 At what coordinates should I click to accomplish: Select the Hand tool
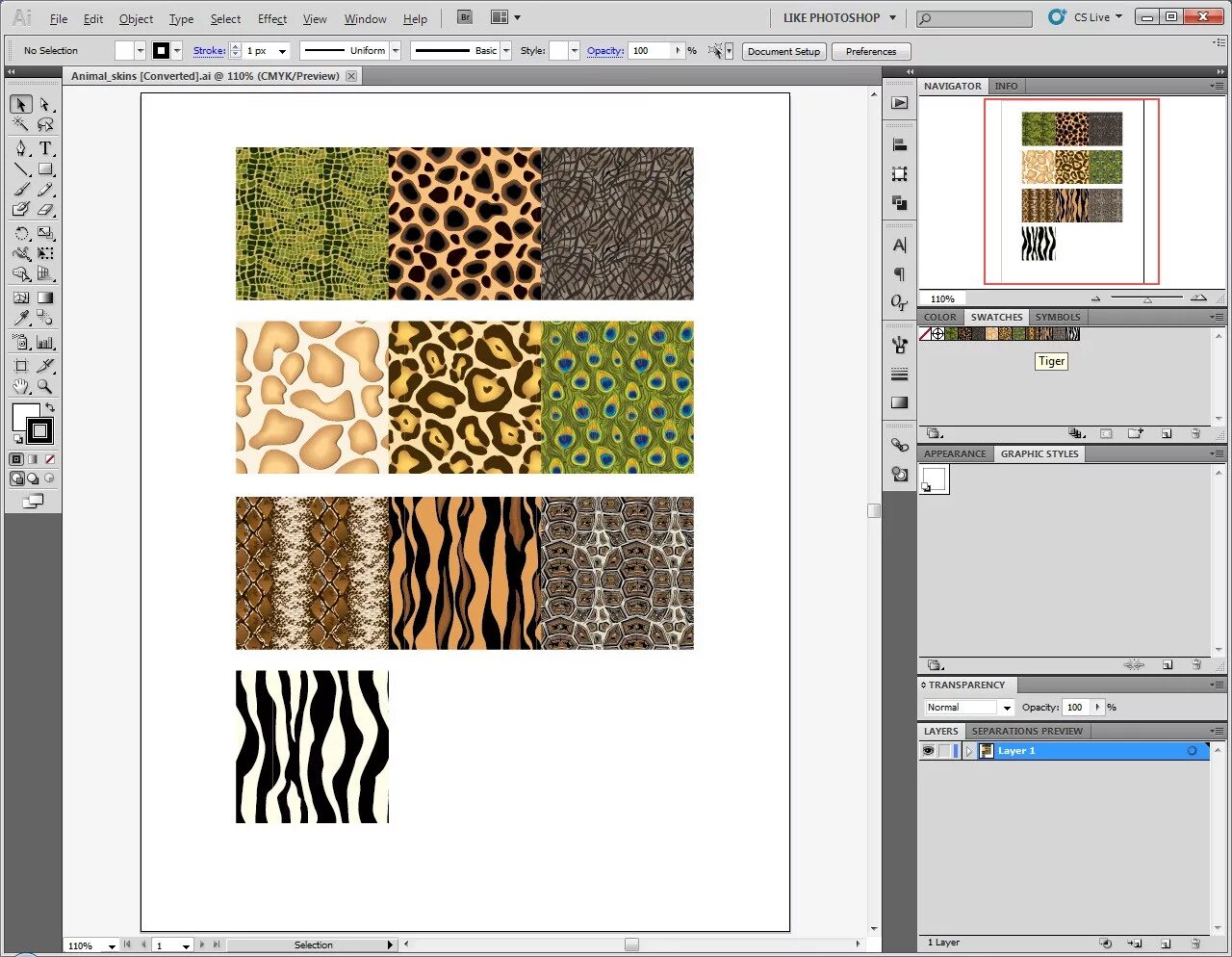point(21,387)
